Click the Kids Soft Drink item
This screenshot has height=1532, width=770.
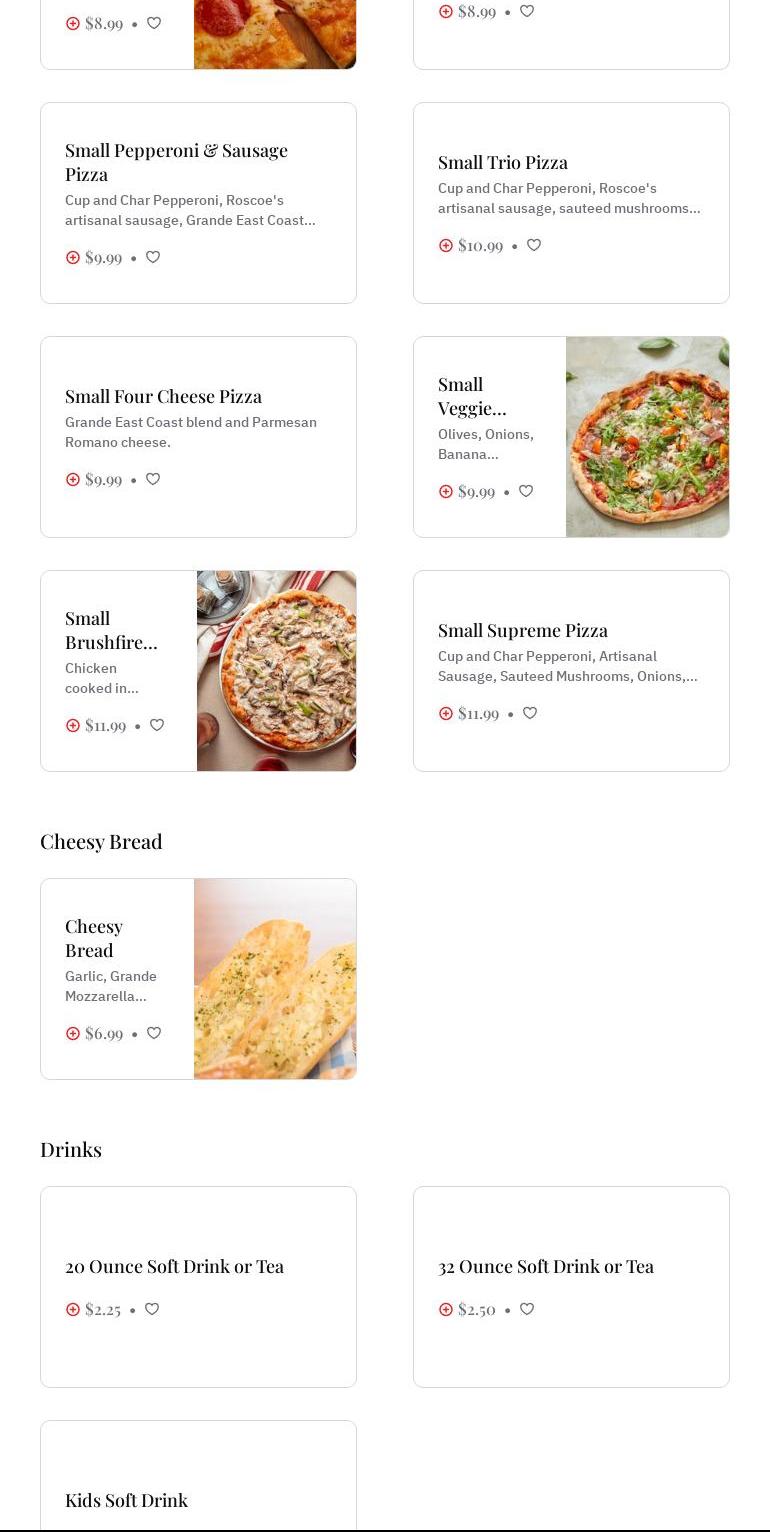pyautogui.click(x=127, y=1500)
